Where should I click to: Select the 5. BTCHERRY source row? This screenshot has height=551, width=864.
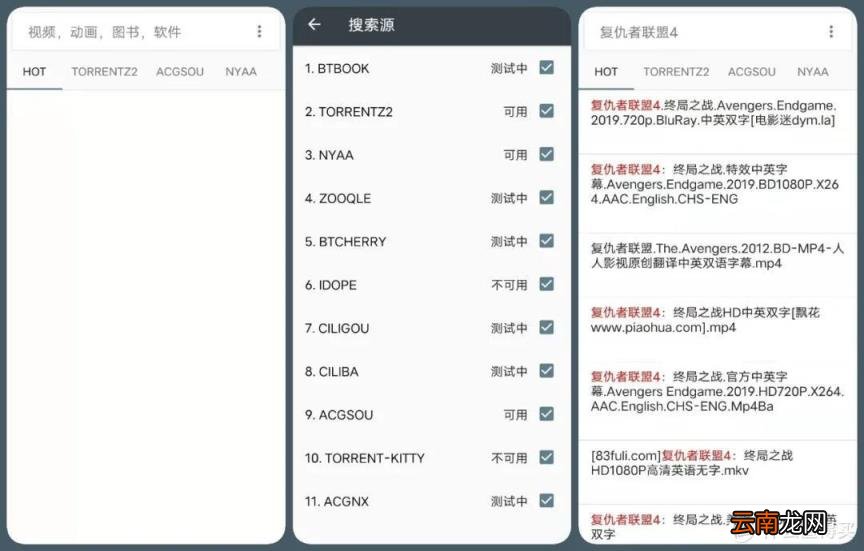coord(431,241)
